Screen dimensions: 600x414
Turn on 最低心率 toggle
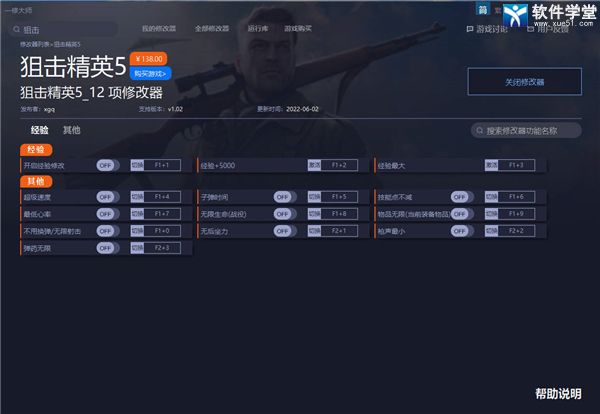(107, 214)
